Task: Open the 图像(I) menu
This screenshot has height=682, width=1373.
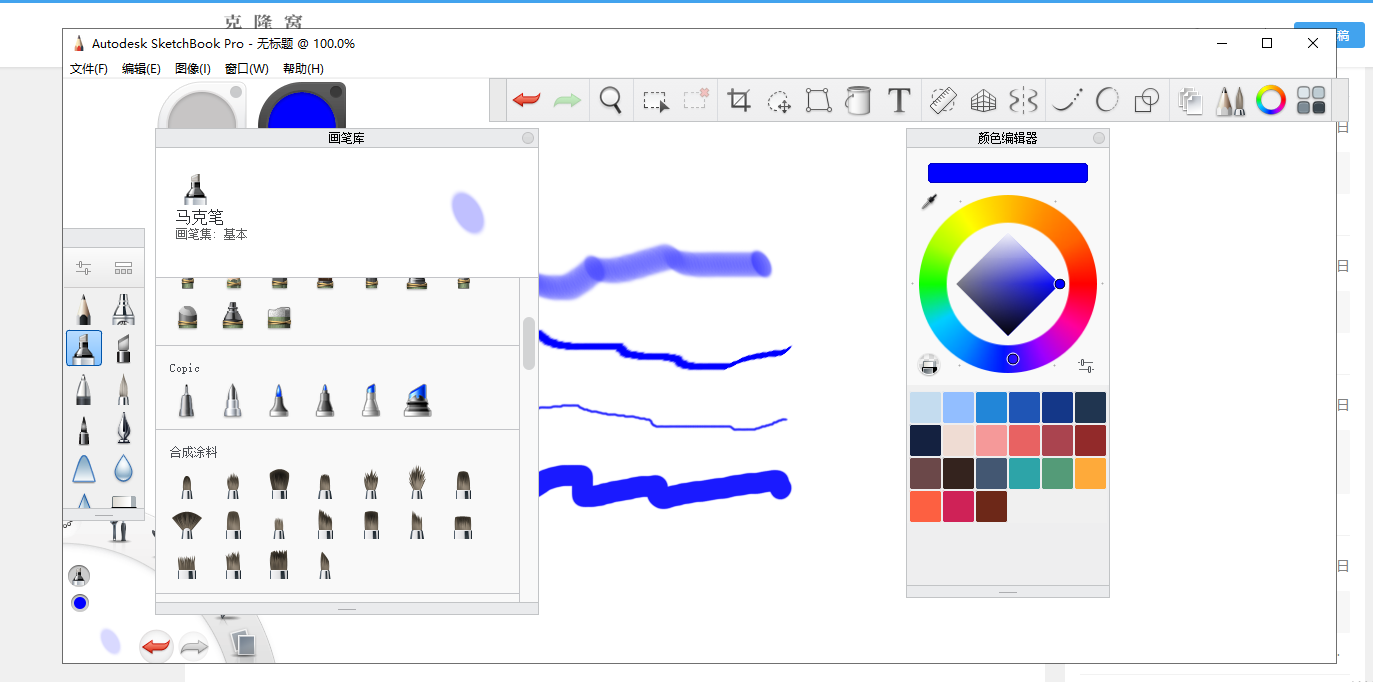Action: [x=192, y=69]
